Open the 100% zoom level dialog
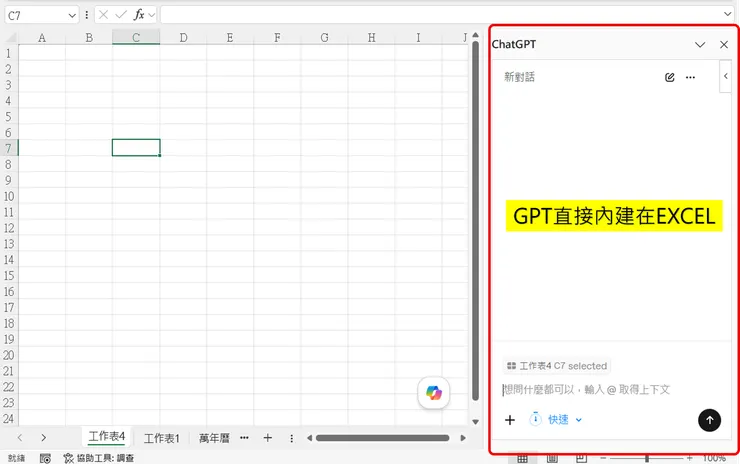Viewport: 740px width, 464px height. point(714,458)
